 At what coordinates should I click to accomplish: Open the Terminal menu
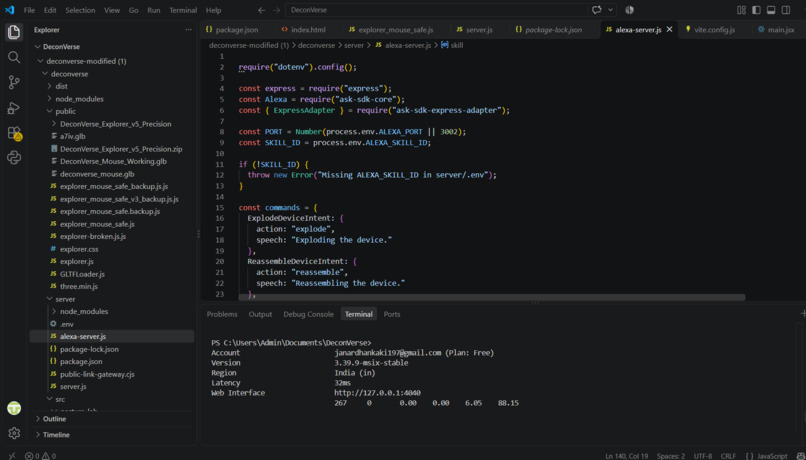[x=183, y=10]
